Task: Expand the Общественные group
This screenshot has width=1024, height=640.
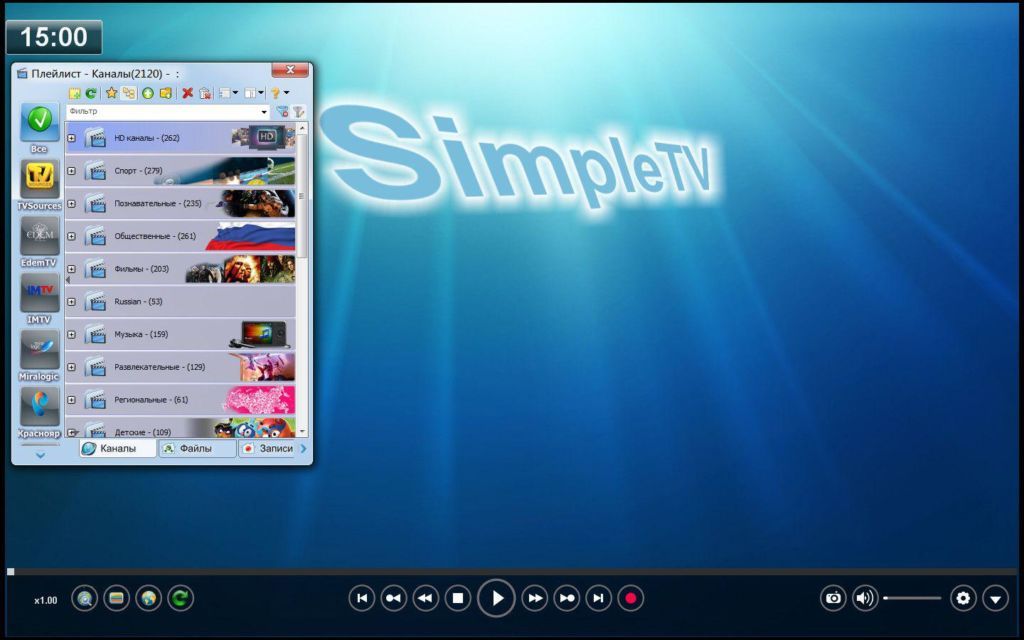Action: [x=72, y=236]
